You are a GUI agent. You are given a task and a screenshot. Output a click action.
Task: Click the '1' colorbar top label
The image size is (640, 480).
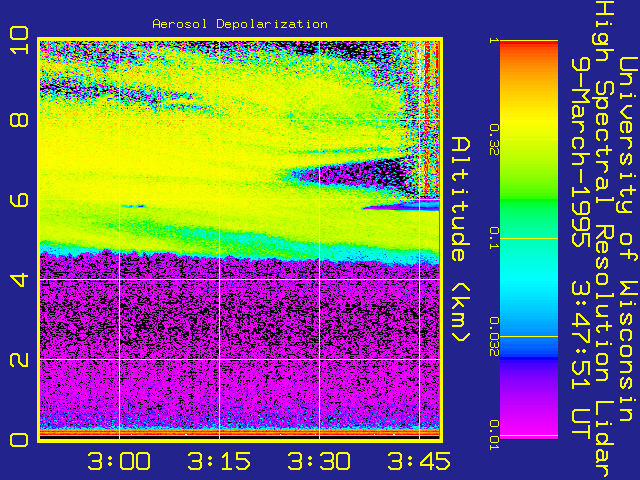(x=493, y=40)
